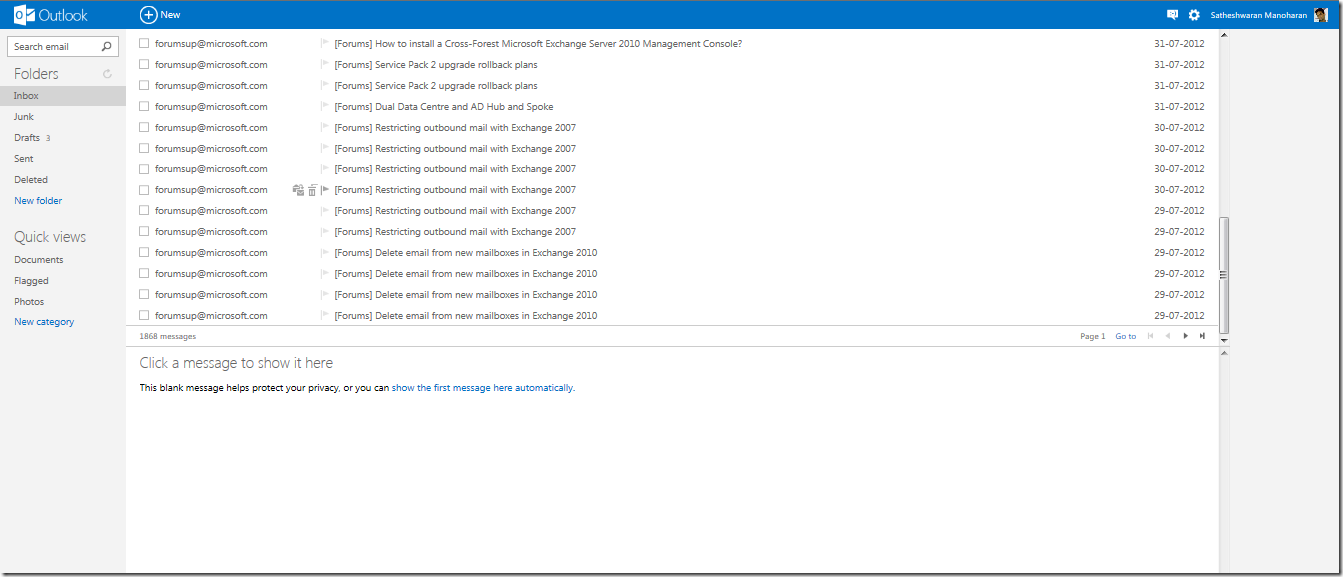Go to the previous page arrow
Image resolution: width=1343 pixels, height=577 pixels.
[x=1168, y=336]
